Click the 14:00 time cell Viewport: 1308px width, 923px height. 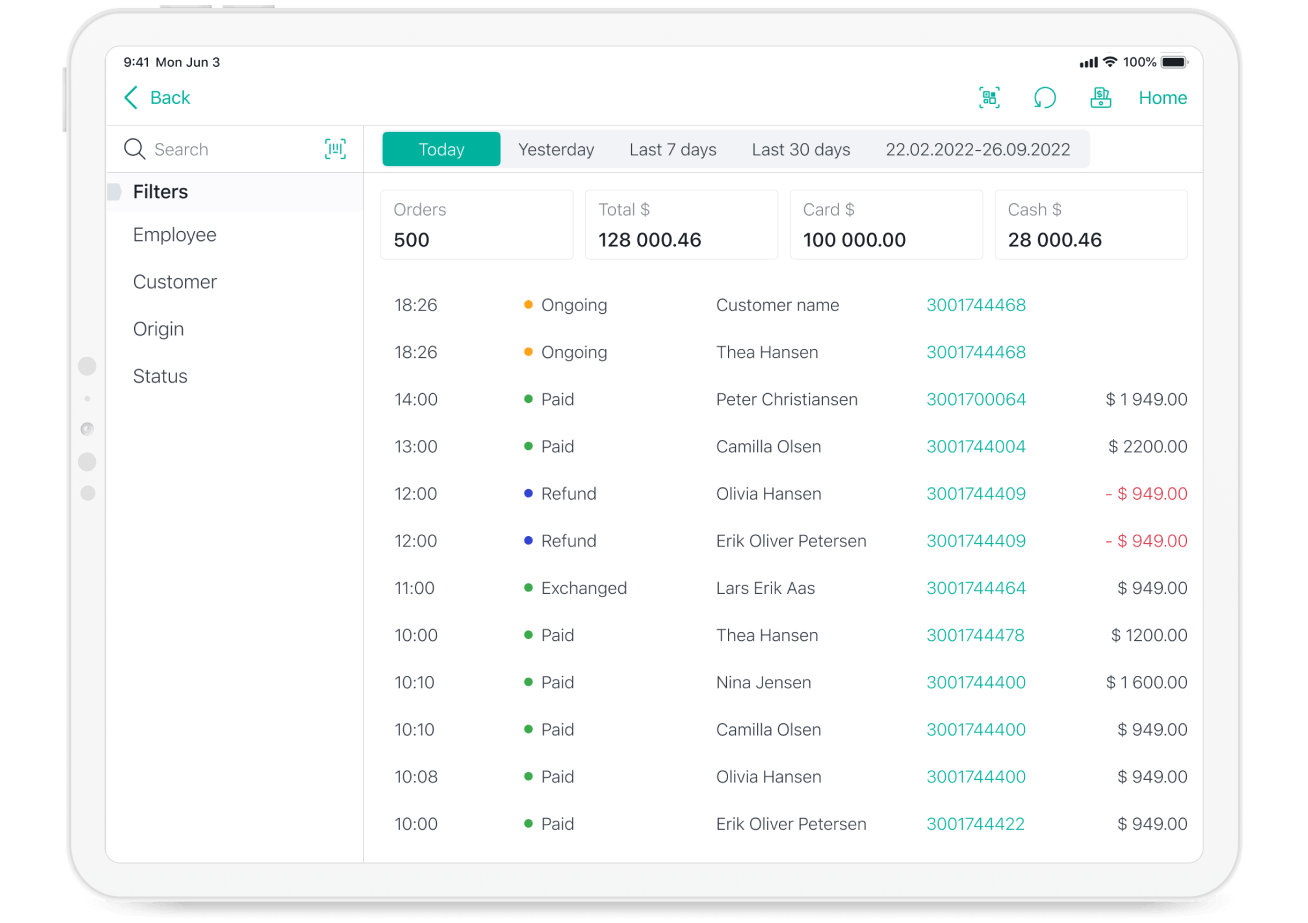tap(416, 399)
